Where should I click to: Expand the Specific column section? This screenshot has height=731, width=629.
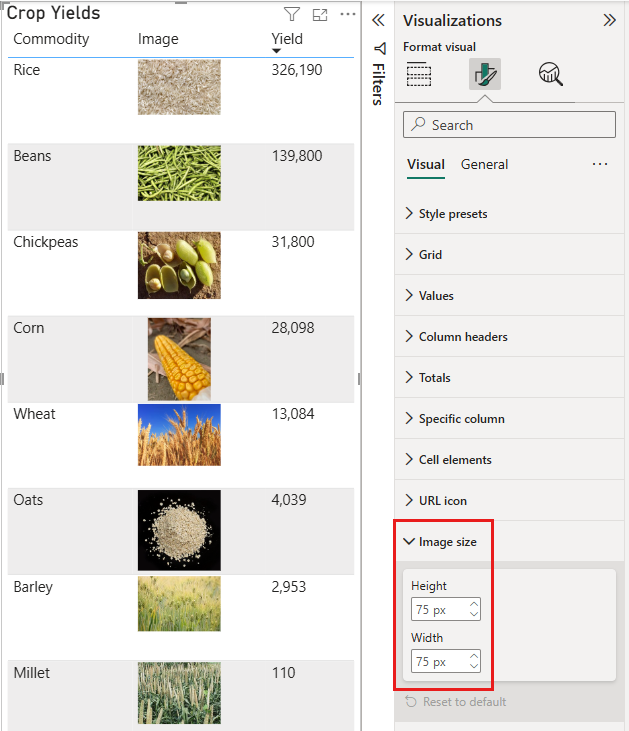[x=509, y=419]
